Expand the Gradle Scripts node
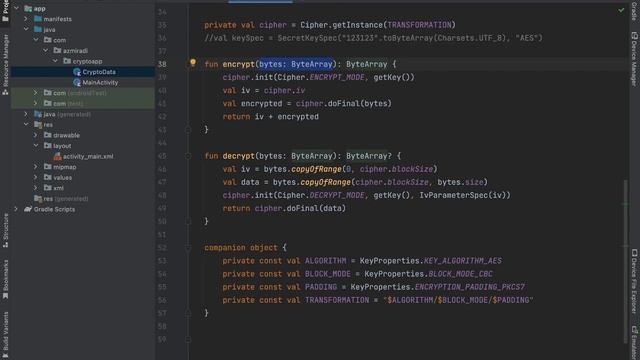The height and width of the screenshot is (360, 640). click(x=16, y=209)
